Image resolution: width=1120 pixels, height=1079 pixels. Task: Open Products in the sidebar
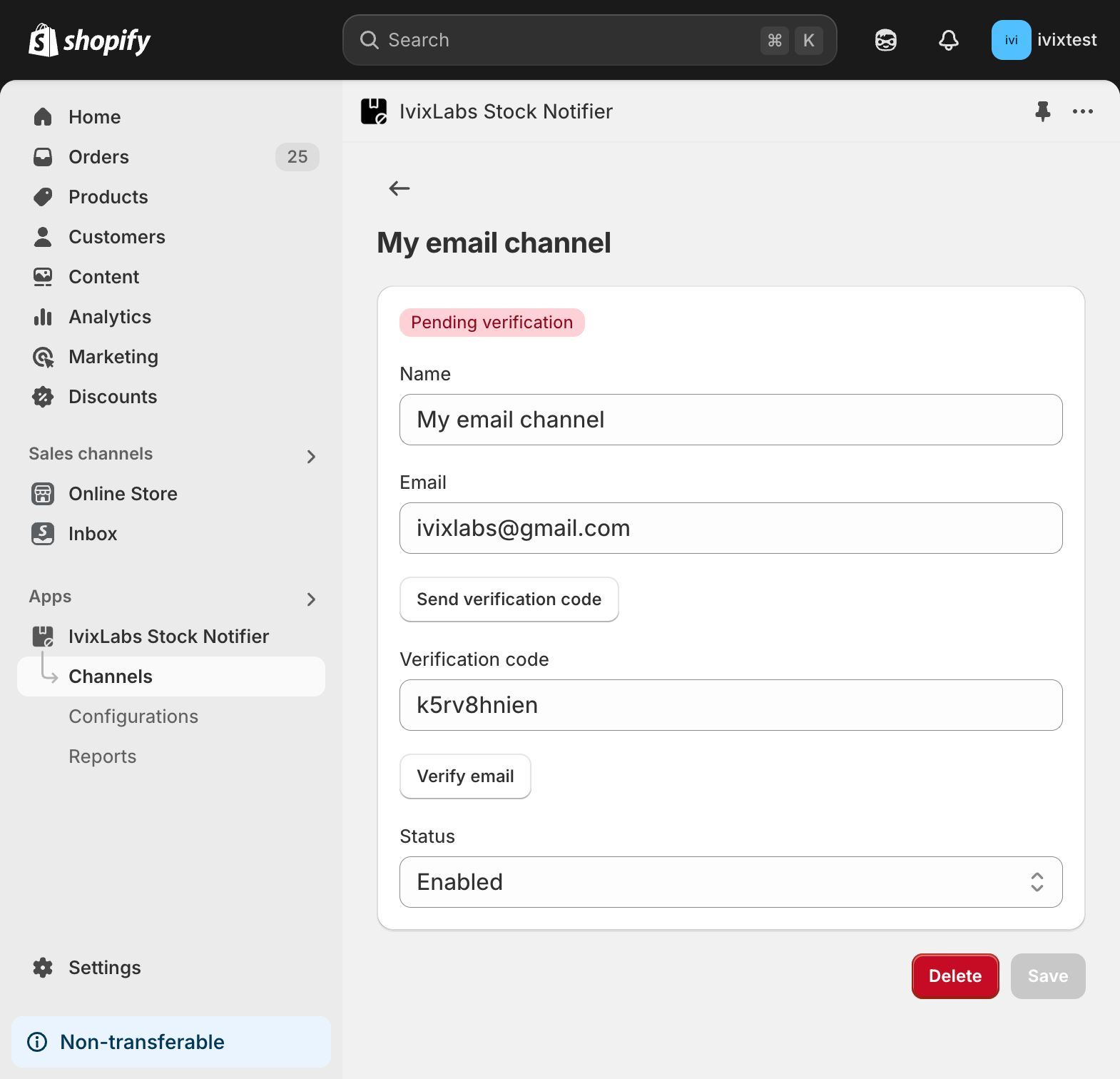tap(171, 197)
